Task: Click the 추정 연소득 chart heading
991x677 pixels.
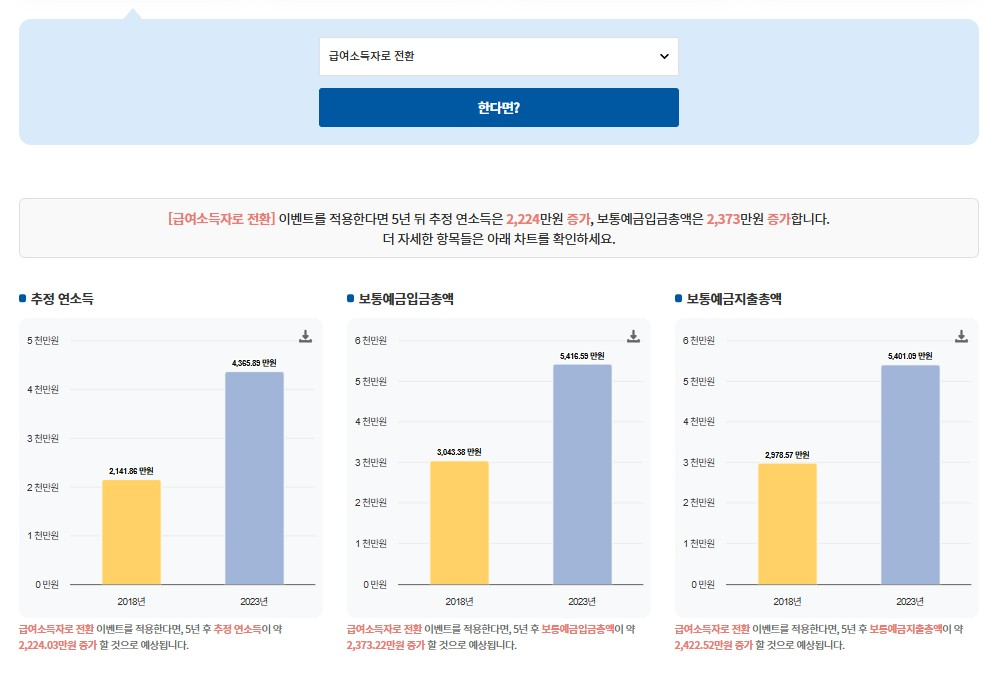Action: coord(62,298)
